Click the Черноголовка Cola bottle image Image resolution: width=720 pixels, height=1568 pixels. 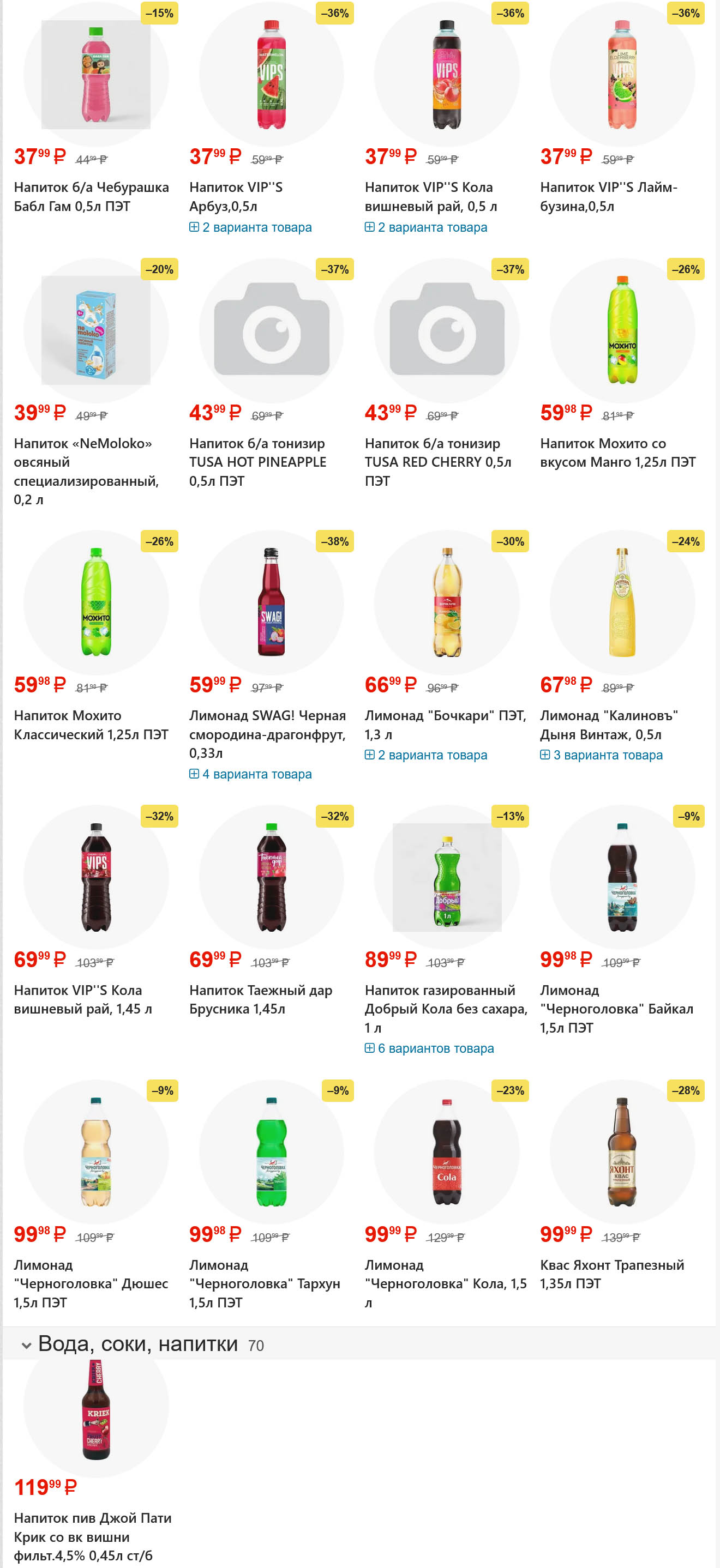point(447,1151)
